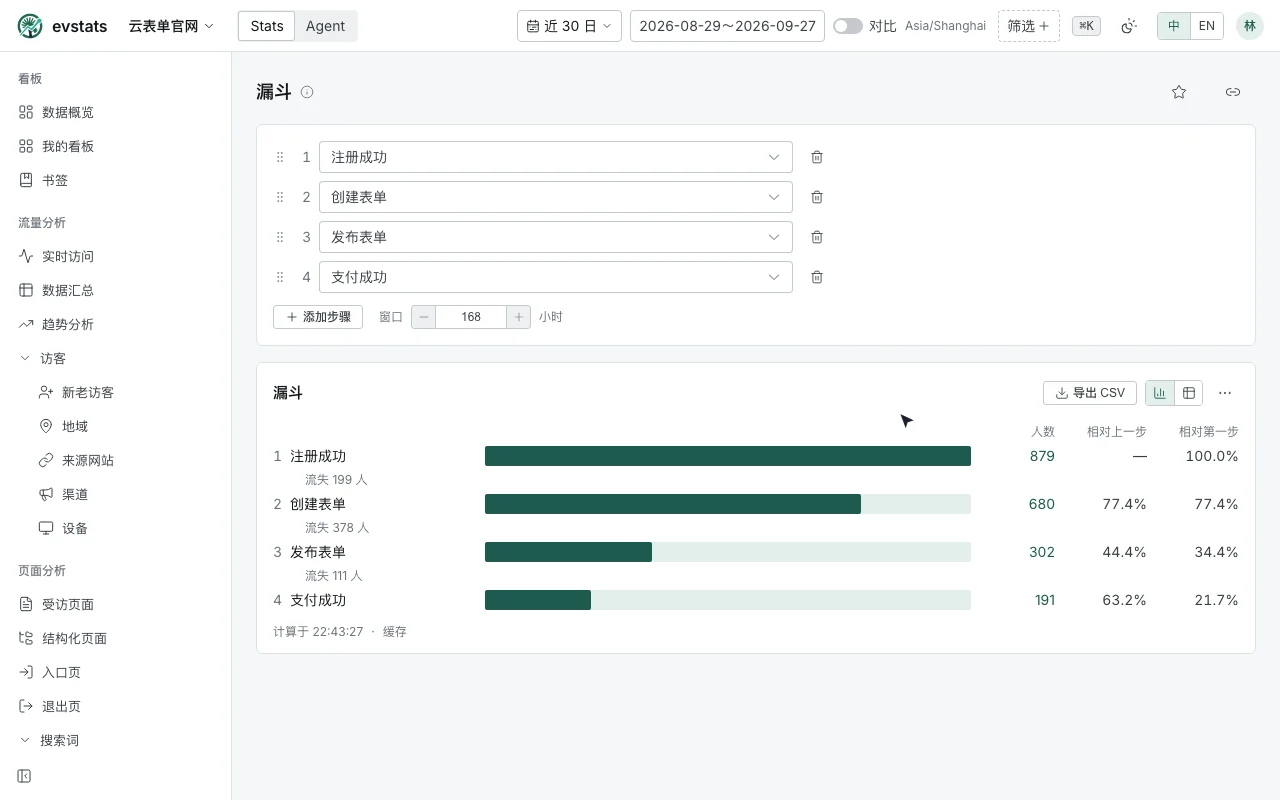Click the 302 user count for 发布表单
This screenshot has height=800, width=1280.
(1042, 552)
